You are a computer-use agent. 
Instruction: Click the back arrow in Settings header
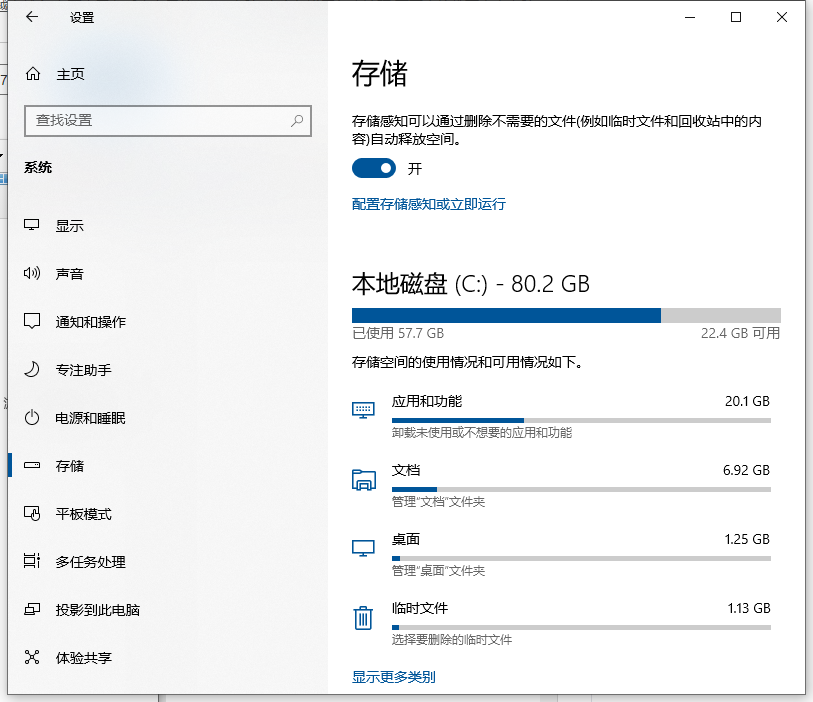tap(32, 17)
